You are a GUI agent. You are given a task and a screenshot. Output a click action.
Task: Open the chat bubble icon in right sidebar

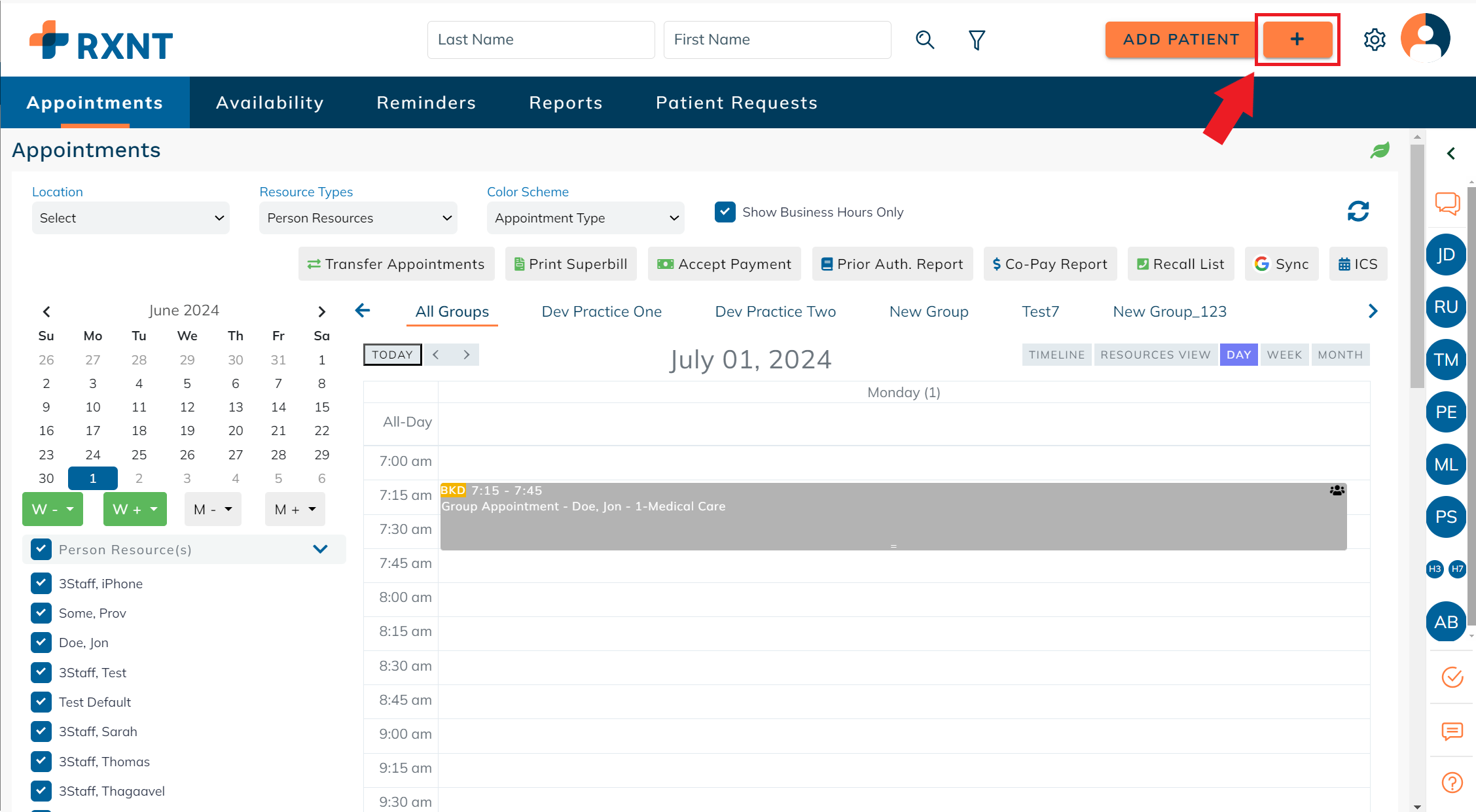(x=1447, y=203)
